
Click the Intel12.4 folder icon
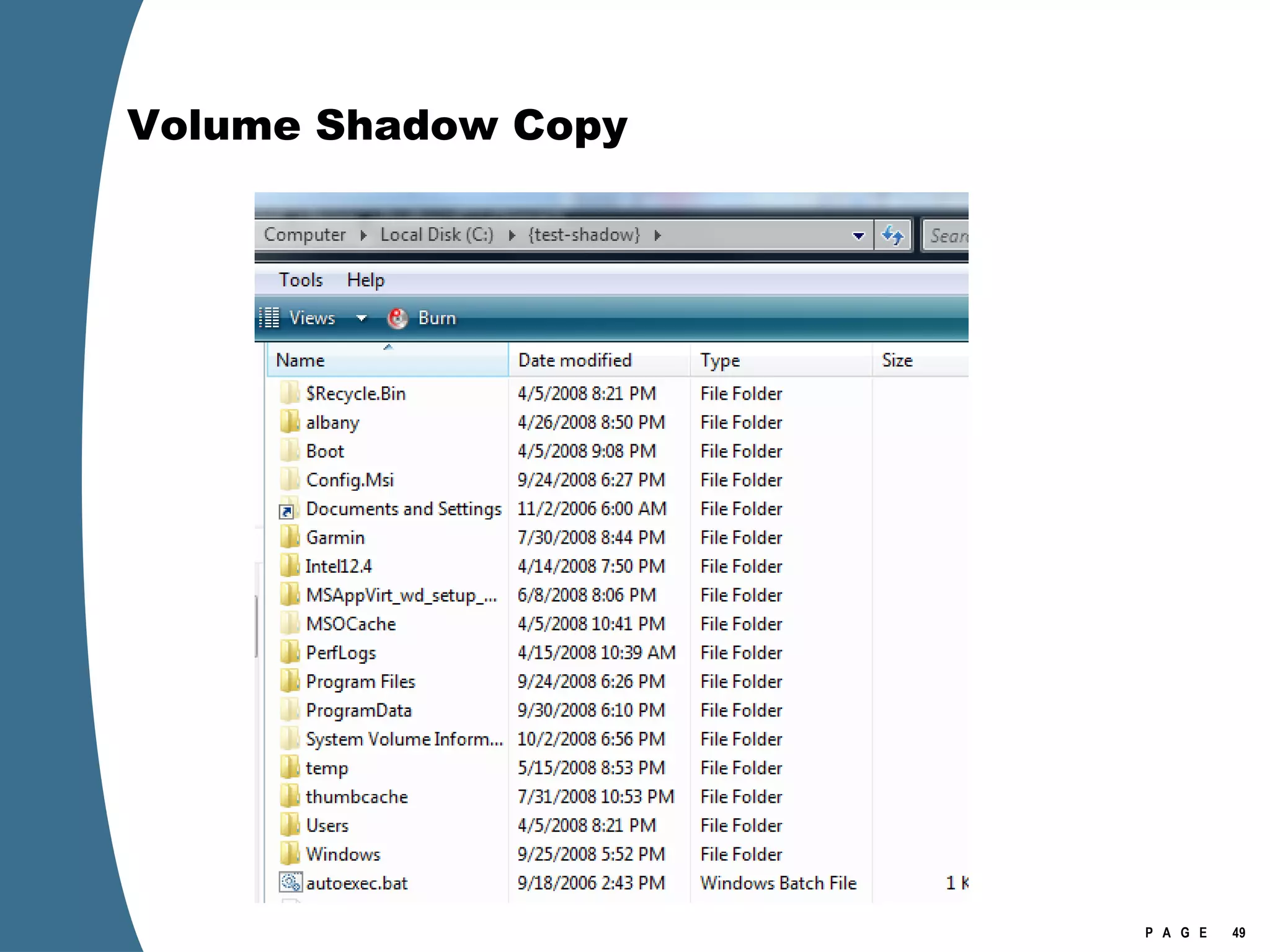(290, 566)
